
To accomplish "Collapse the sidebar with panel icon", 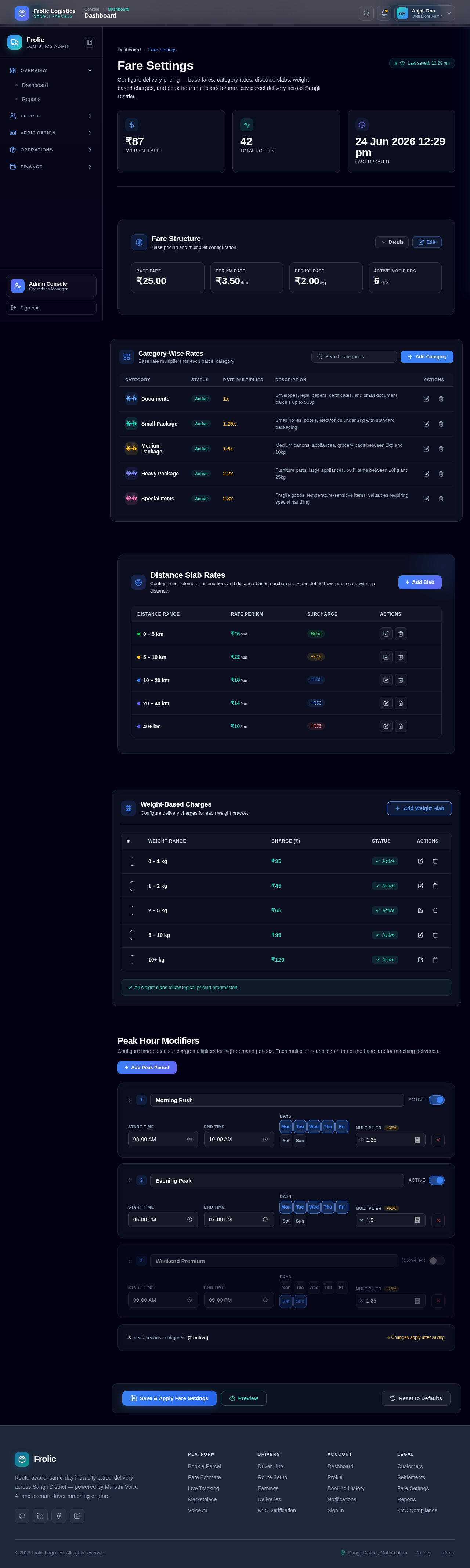I will click(90, 42).
